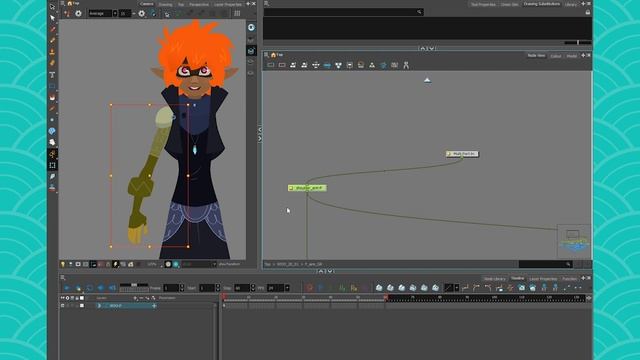
Task: Toggle the lower eye icon right of Camera view
Action: [251, 73]
